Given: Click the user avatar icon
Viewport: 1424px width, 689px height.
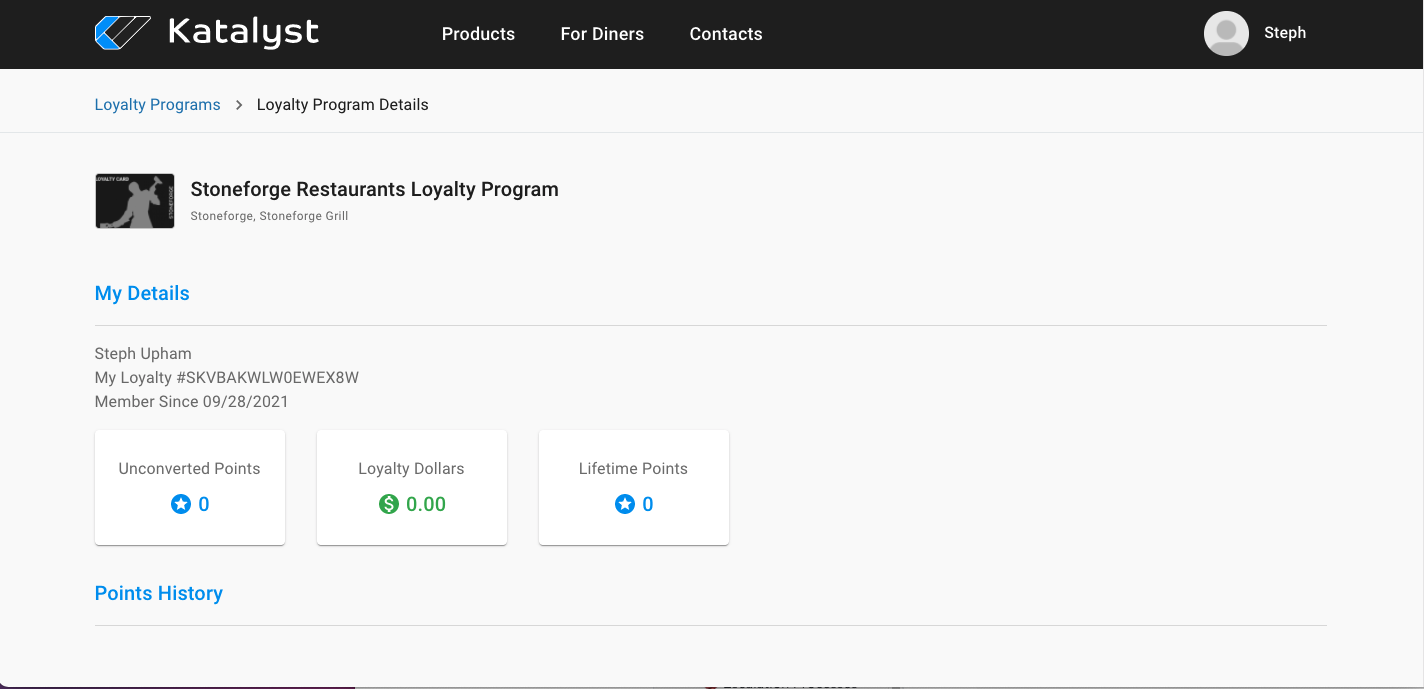Looking at the screenshot, I should (1226, 33).
